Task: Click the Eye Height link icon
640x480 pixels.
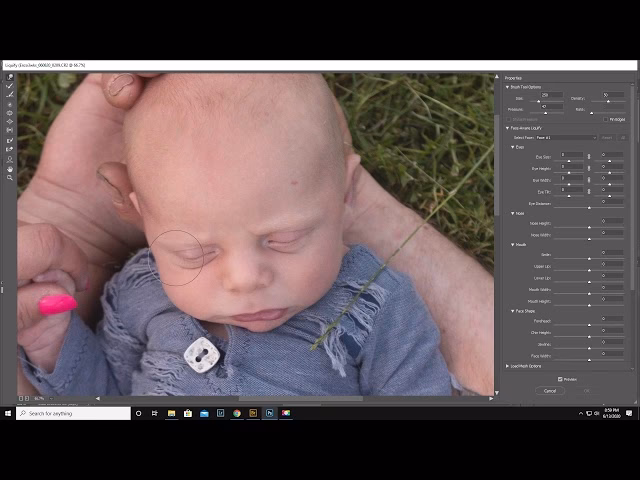Action: (x=589, y=168)
